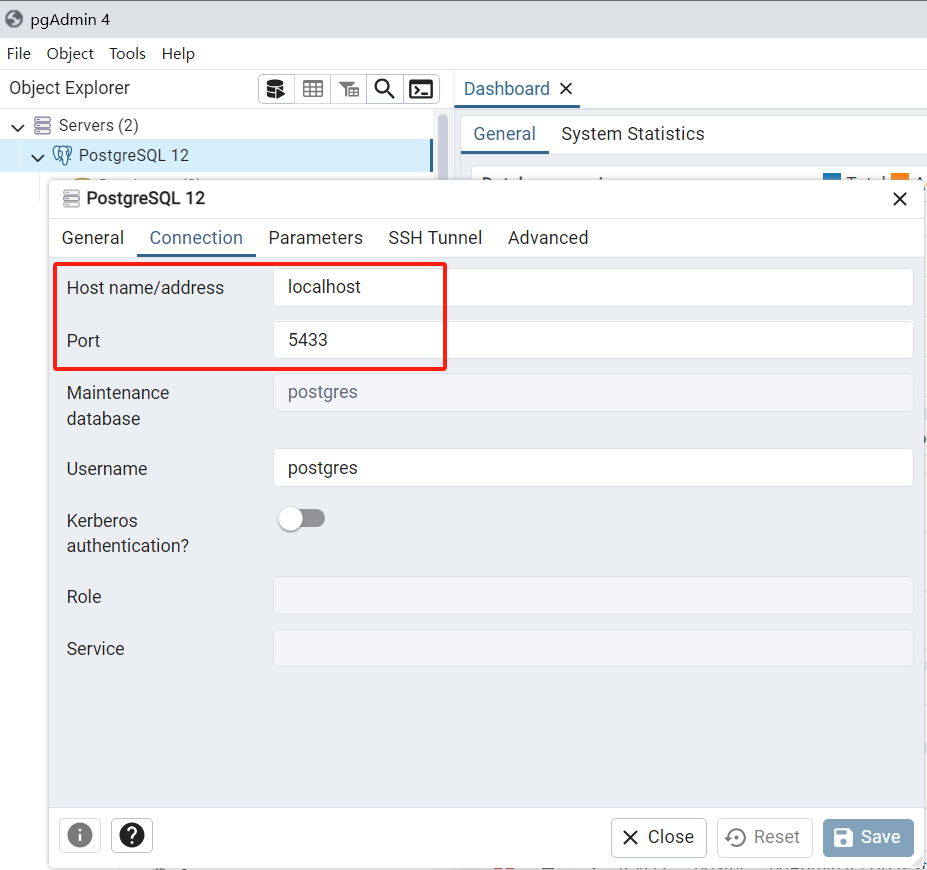Click the Kerberos authentication? label
Image resolution: width=927 pixels, height=870 pixels.
pyautogui.click(x=127, y=533)
